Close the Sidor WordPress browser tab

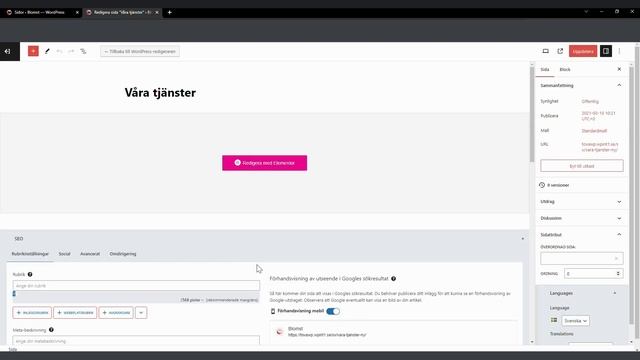pyautogui.click(x=77, y=12)
